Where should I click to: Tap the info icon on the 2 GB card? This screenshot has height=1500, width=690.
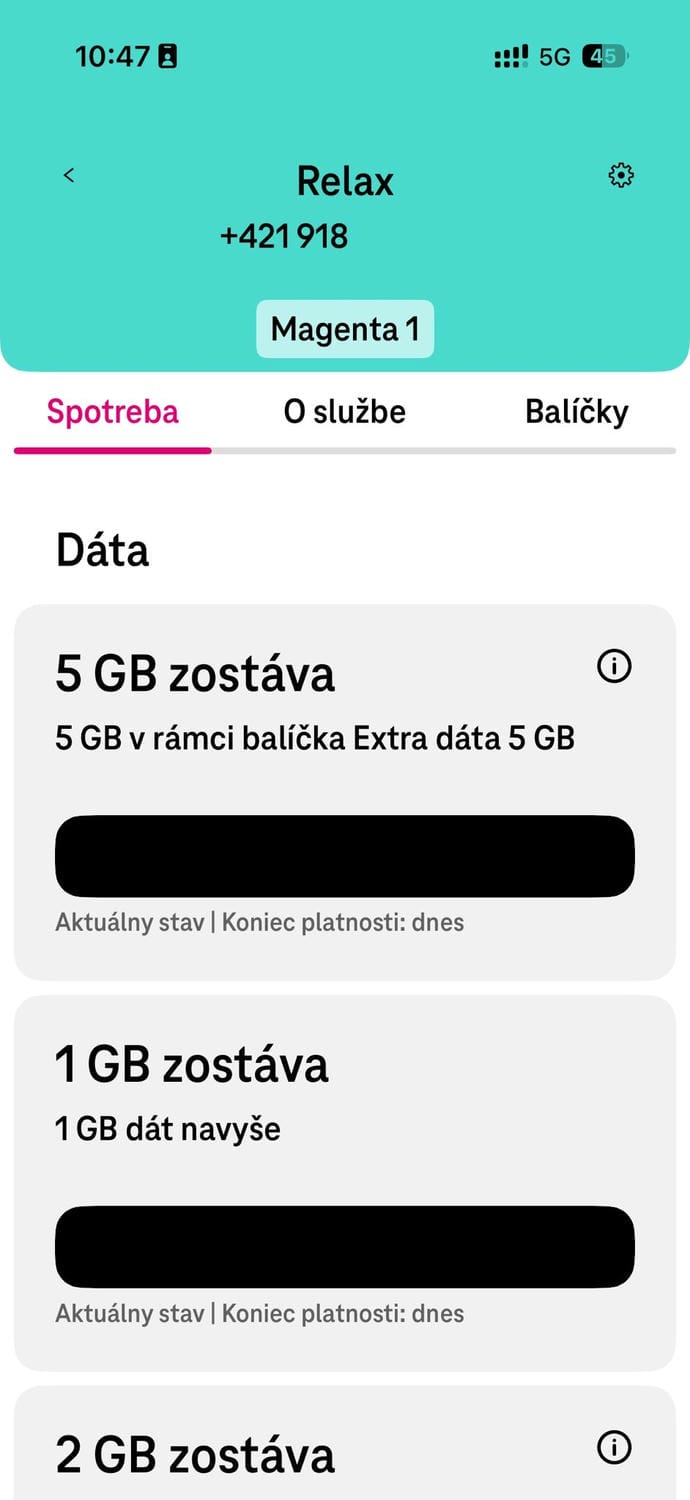pyautogui.click(x=615, y=1446)
